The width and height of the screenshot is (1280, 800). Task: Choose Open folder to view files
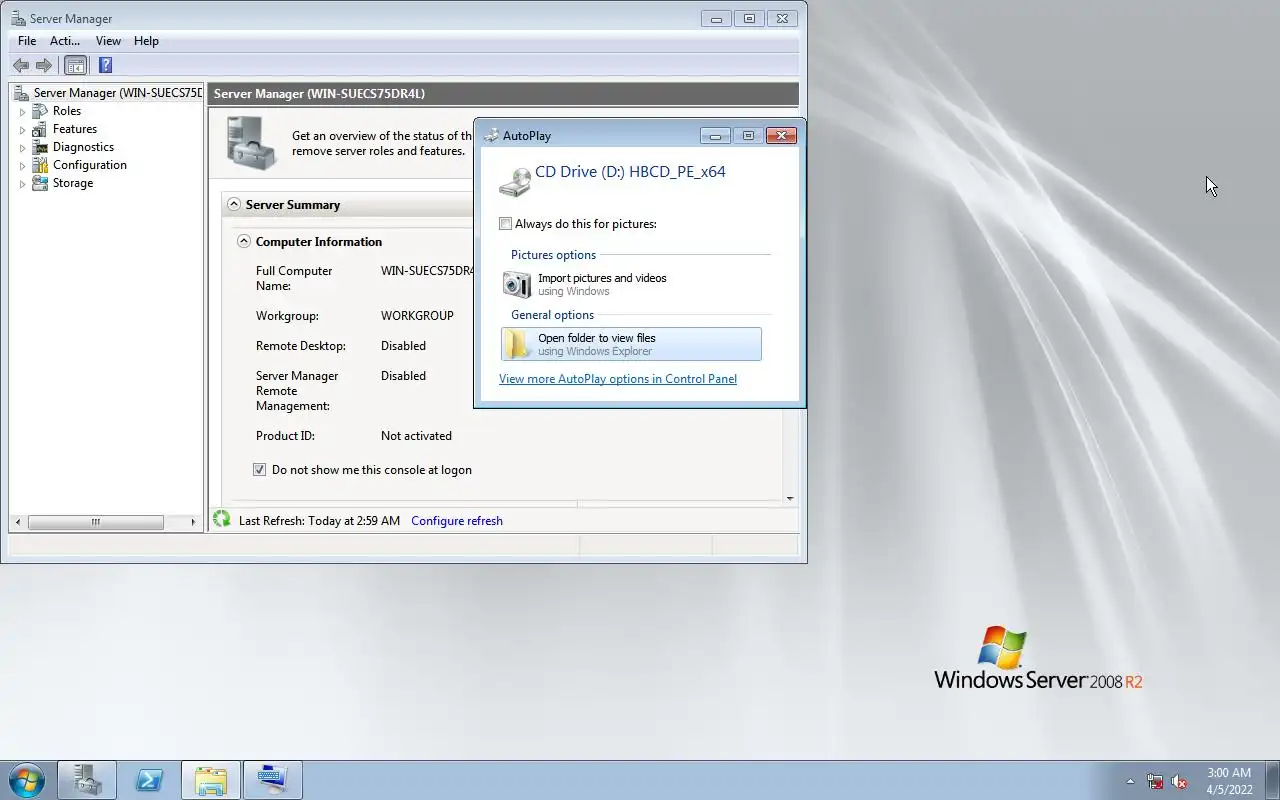(631, 344)
